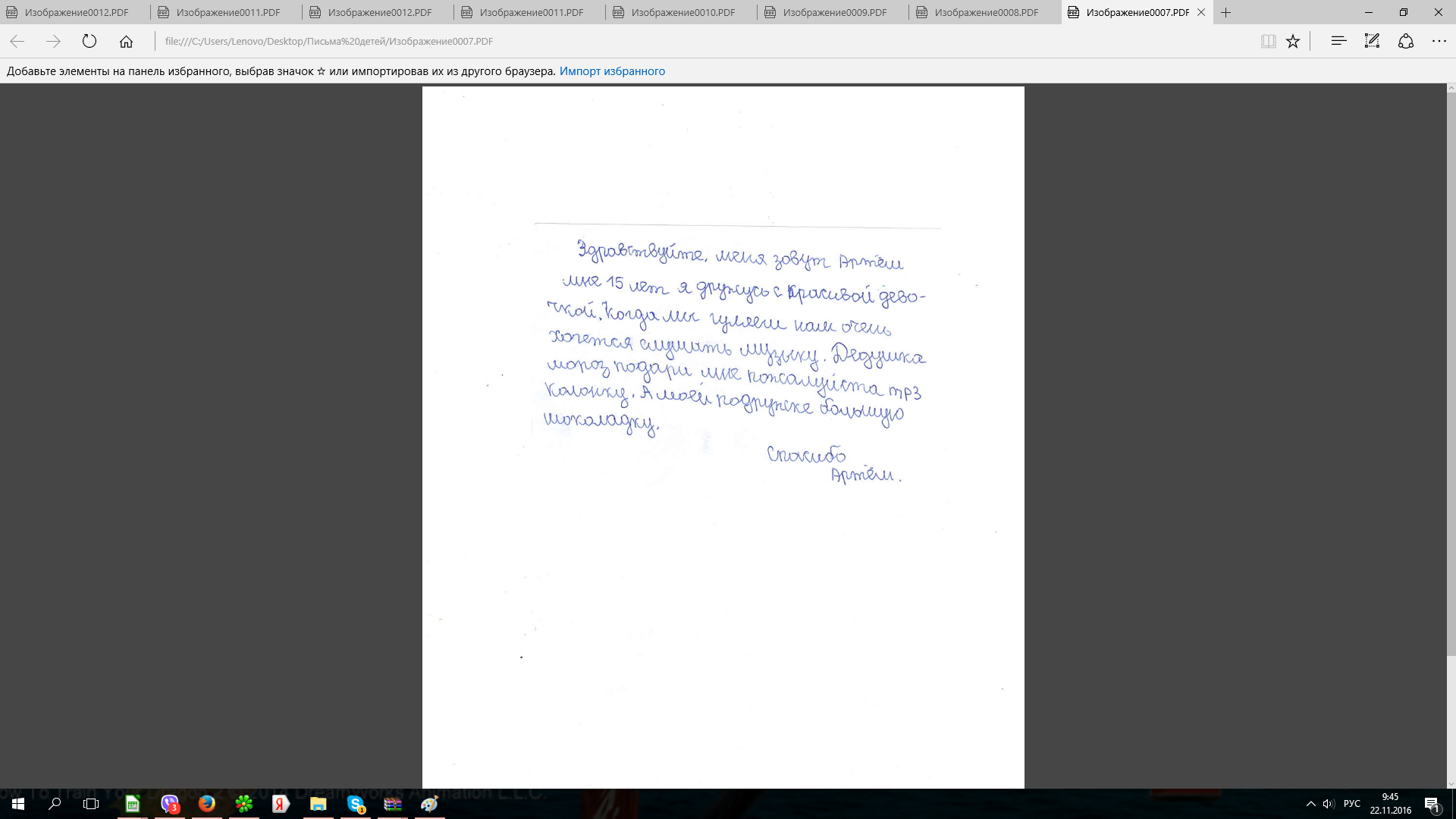Add page to favorites with star
This screenshot has width=1456, height=819.
pos(1293,41)
